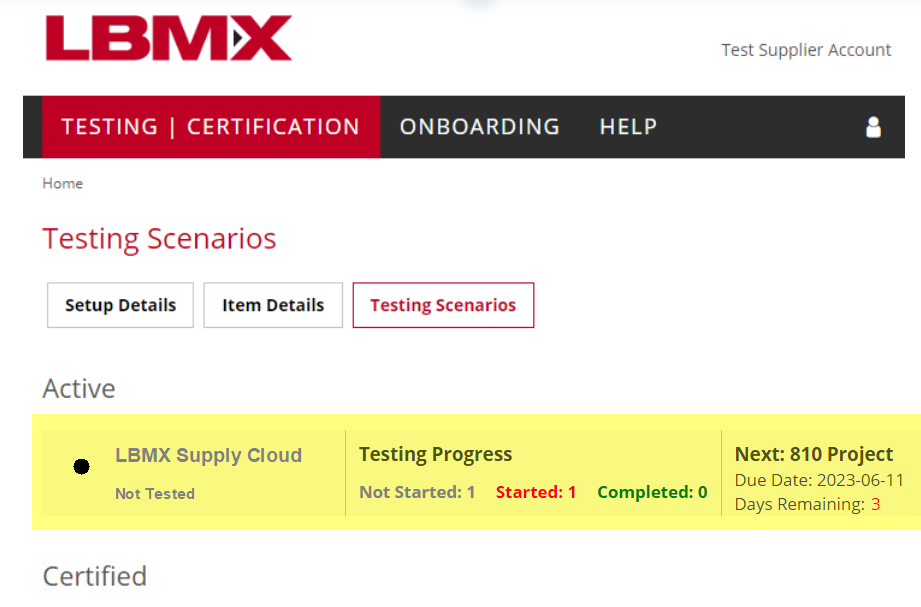The image size is (921, 607).
Task: Click the Days Remaining value
Action: [876, 504]
